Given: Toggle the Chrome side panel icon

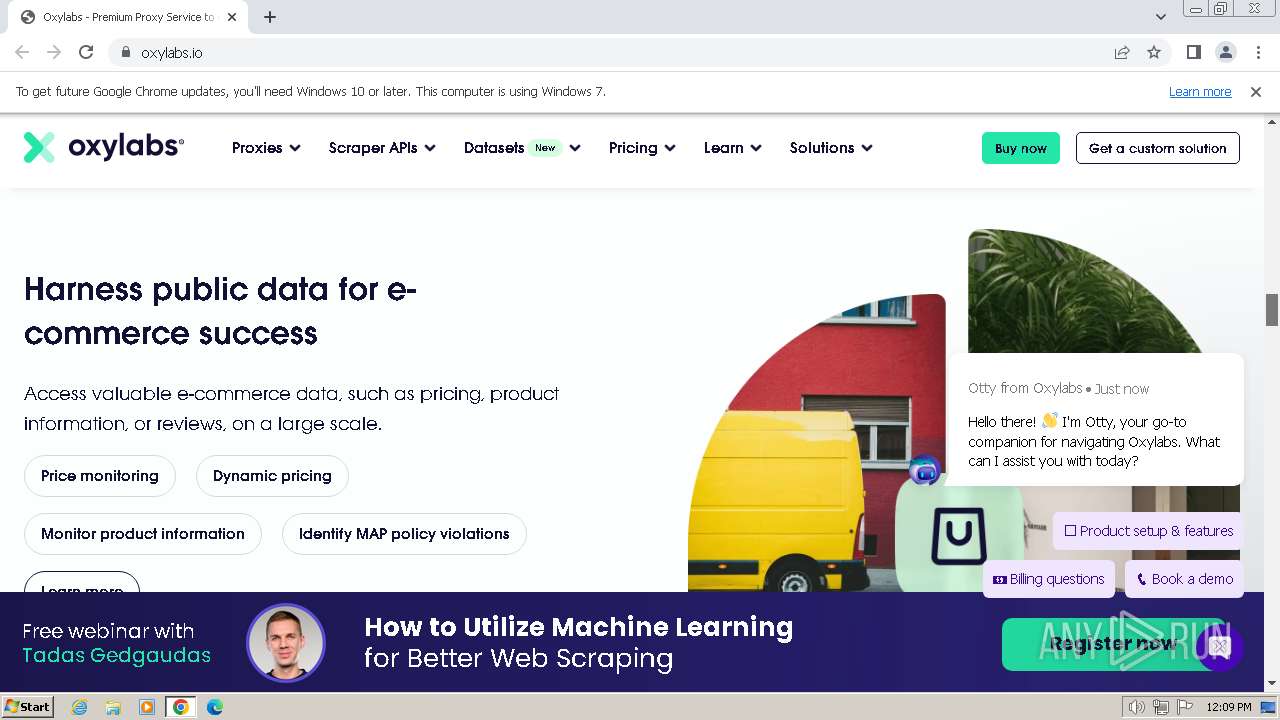Looking at the screenshot, I should [x=1194, y=52].
